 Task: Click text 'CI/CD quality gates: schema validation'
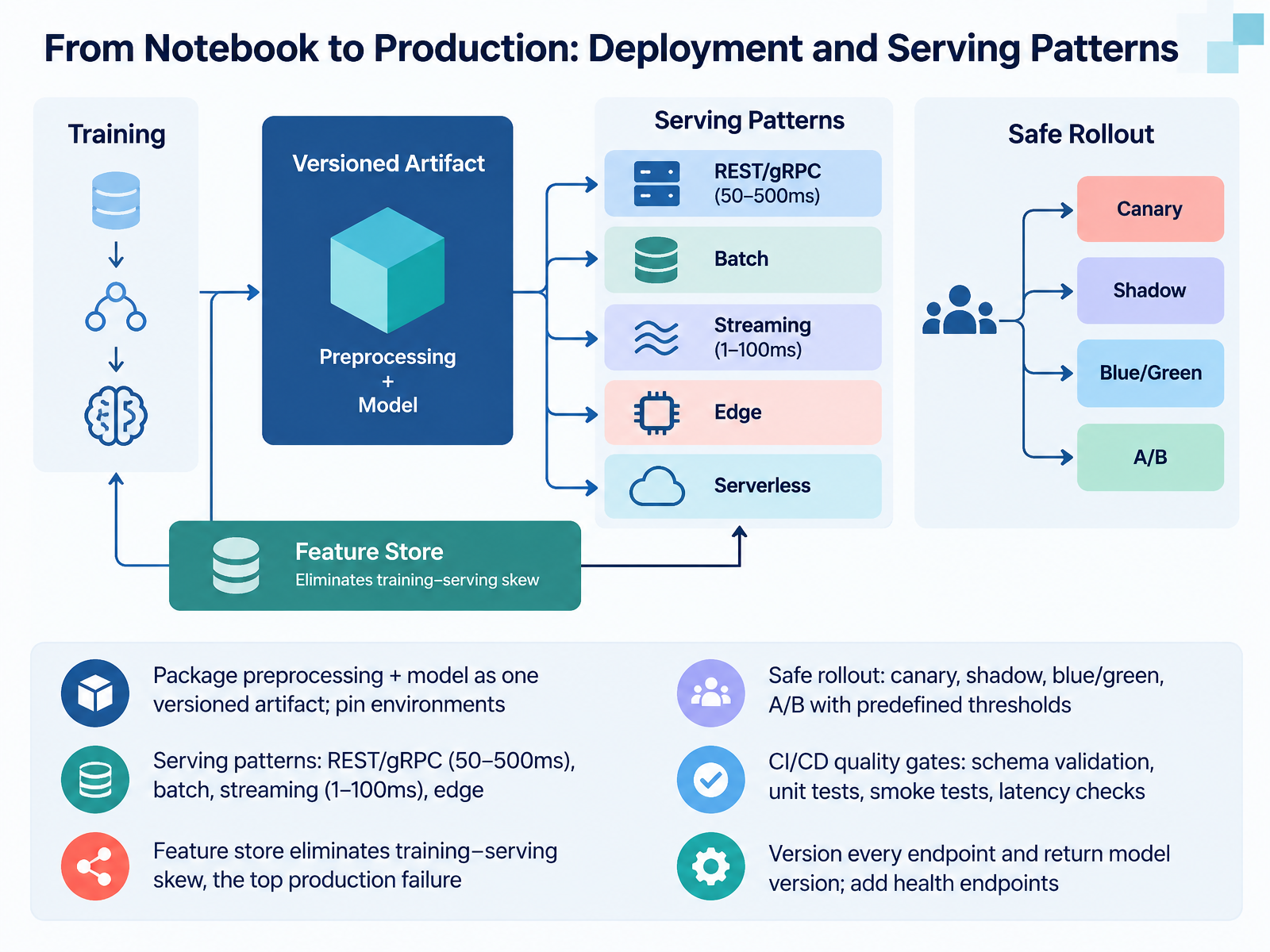[x=961, y=762]
